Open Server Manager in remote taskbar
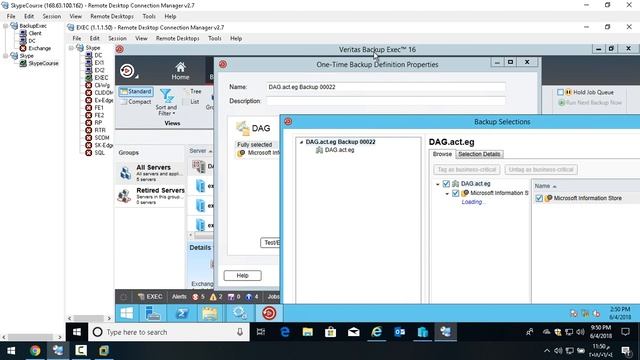Image resolution: width=640 pixels, height=360 pixels. point(153,313)
